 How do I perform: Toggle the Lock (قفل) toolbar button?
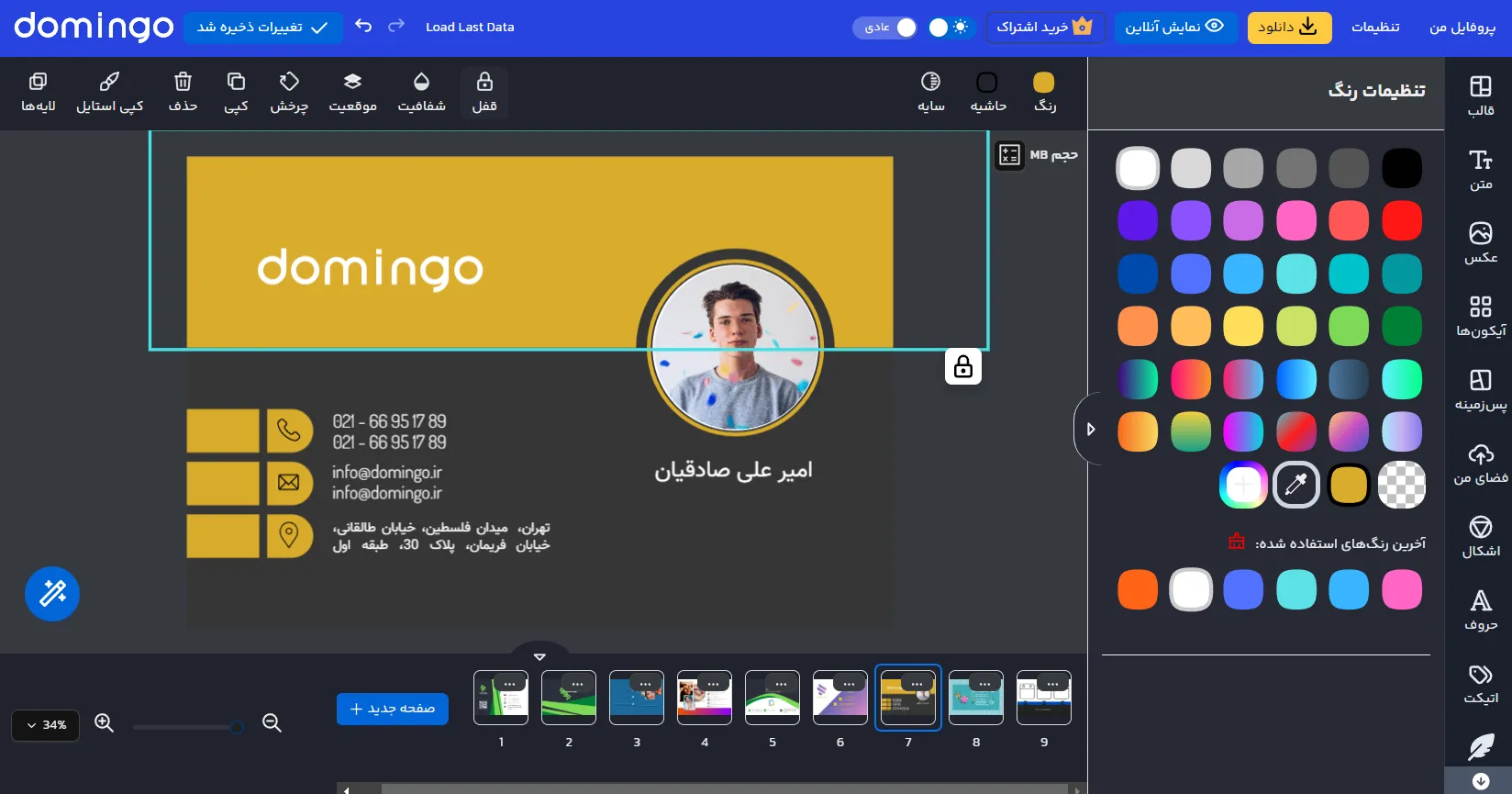[484, 93]
